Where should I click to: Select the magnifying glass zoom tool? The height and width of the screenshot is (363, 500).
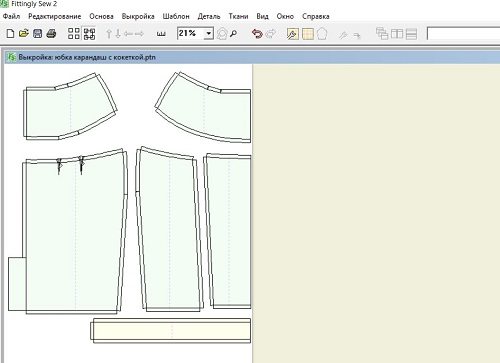coord(234,33)
